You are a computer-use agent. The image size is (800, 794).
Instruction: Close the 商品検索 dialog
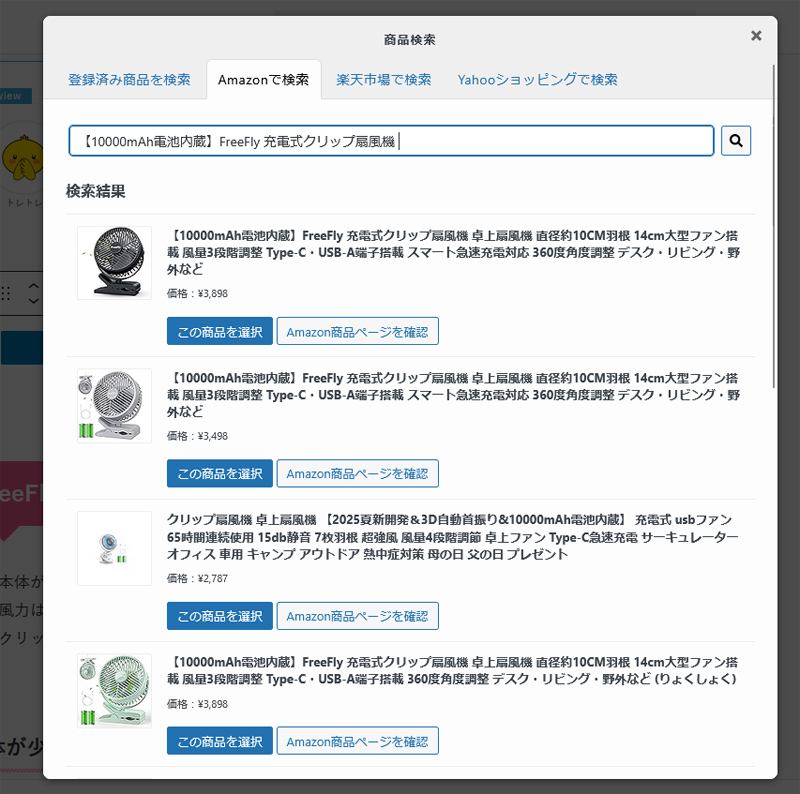pos(756,36)
